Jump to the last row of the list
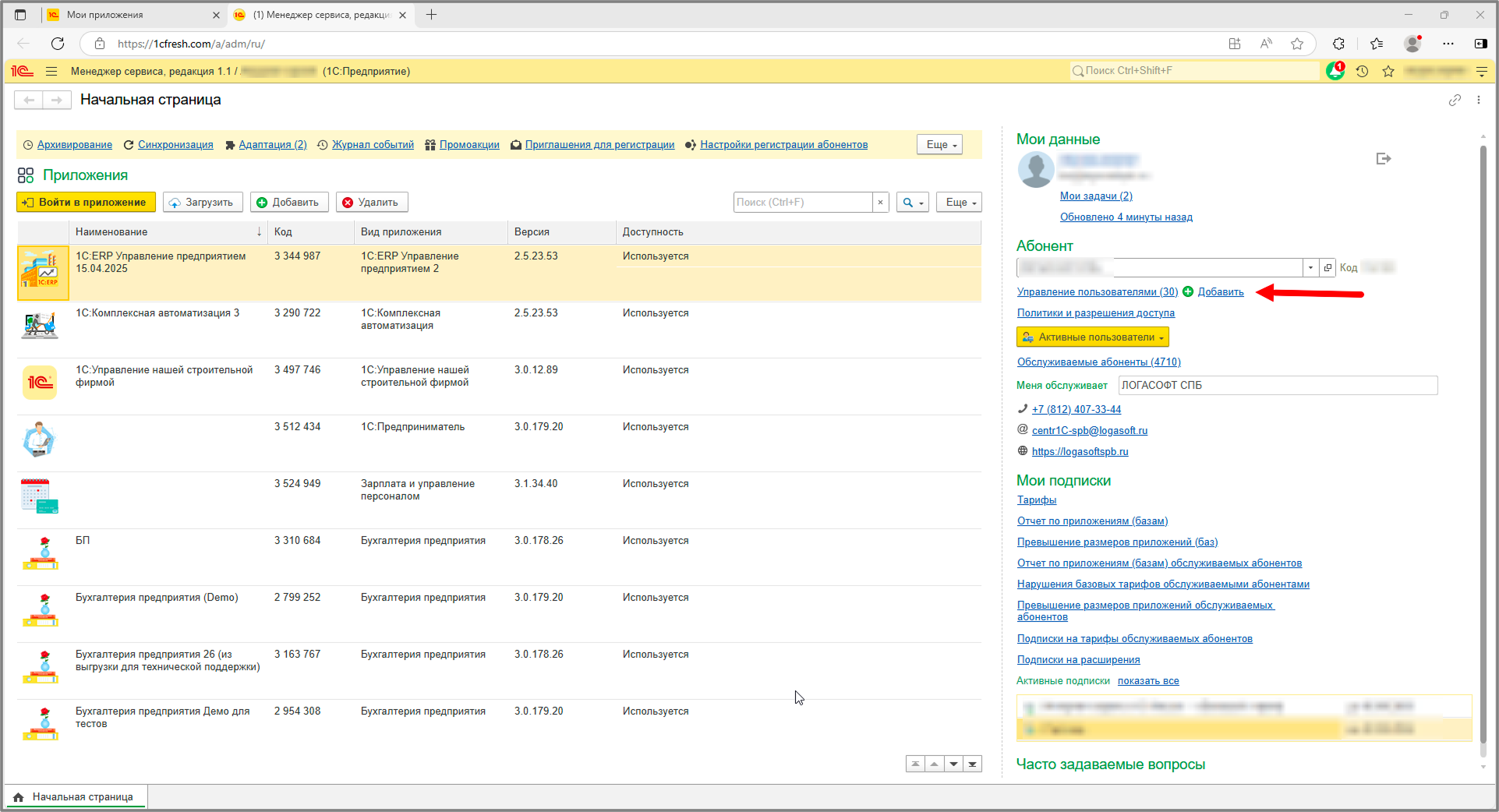 [x=972, y=764]
